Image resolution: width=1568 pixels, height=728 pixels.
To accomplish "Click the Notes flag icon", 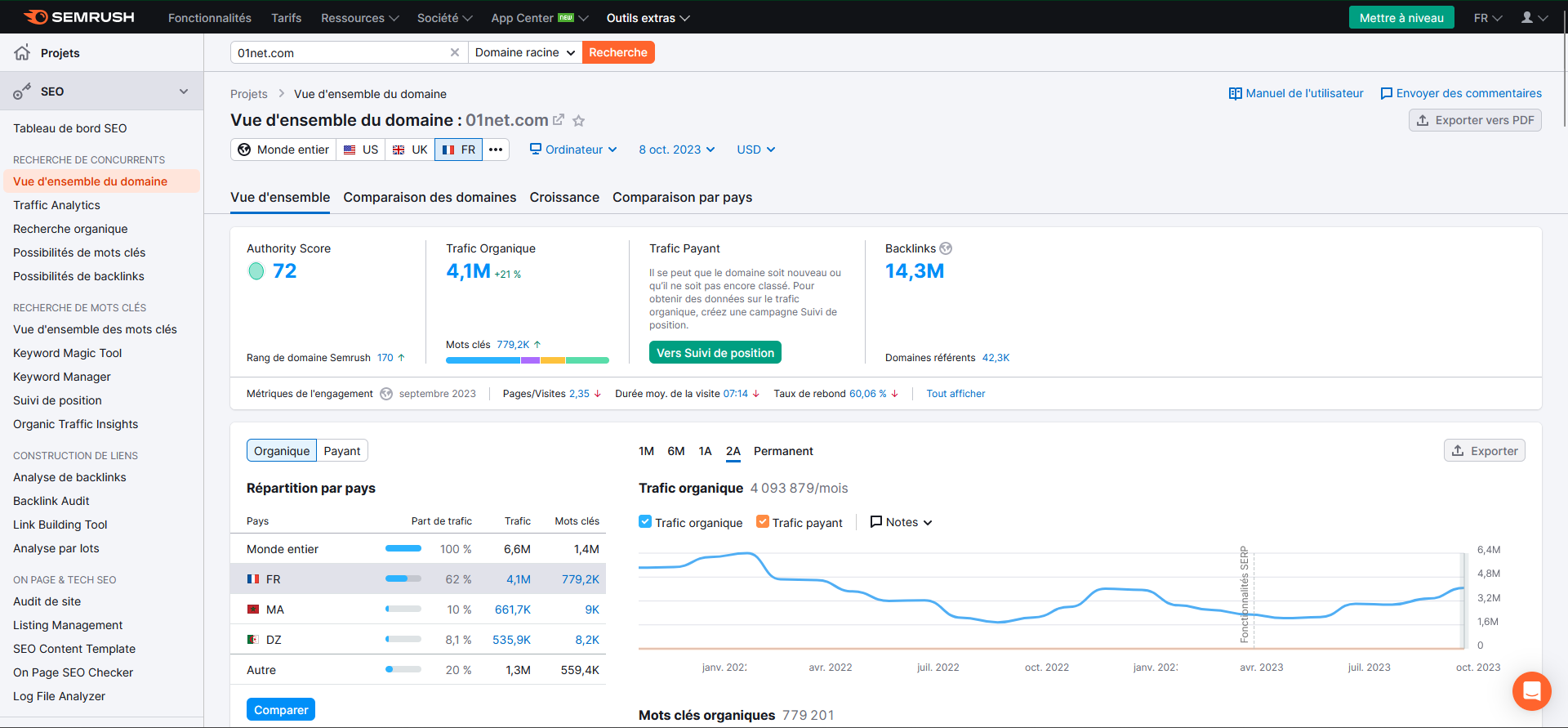I will [x=876, y=522].
